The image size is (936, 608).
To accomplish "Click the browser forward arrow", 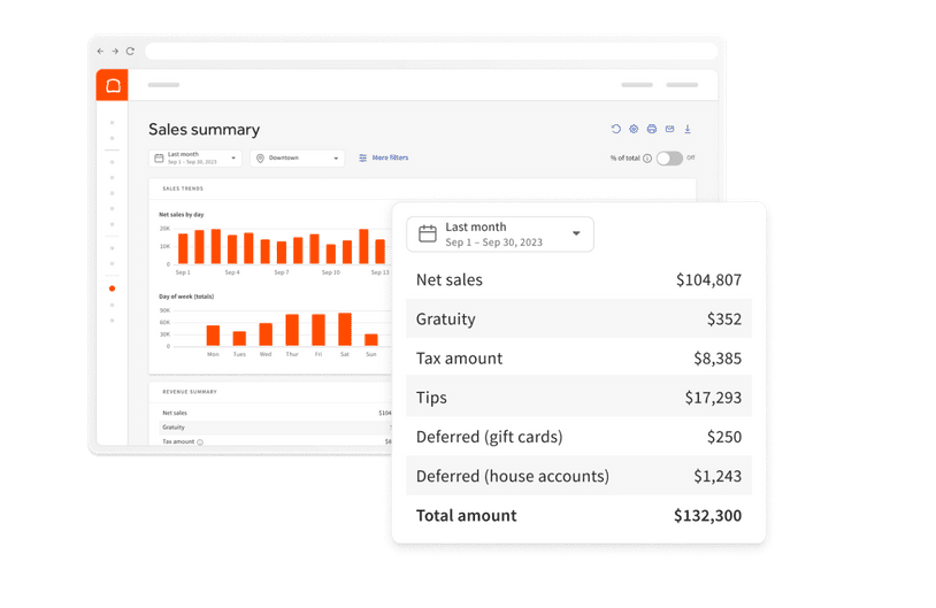I will 115,51.
